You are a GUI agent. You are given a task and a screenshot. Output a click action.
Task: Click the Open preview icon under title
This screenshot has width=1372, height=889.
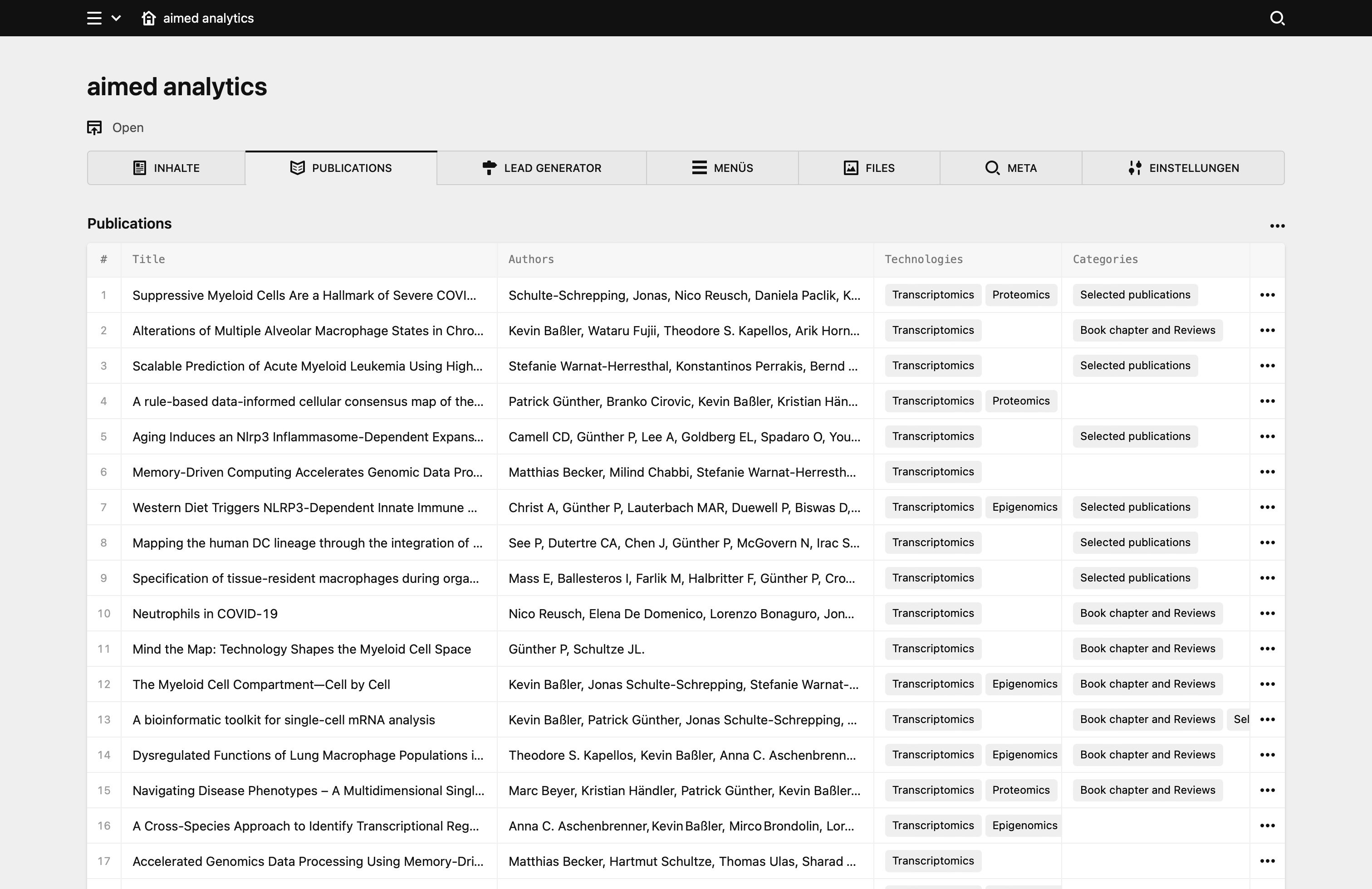[x=94, y=127]
